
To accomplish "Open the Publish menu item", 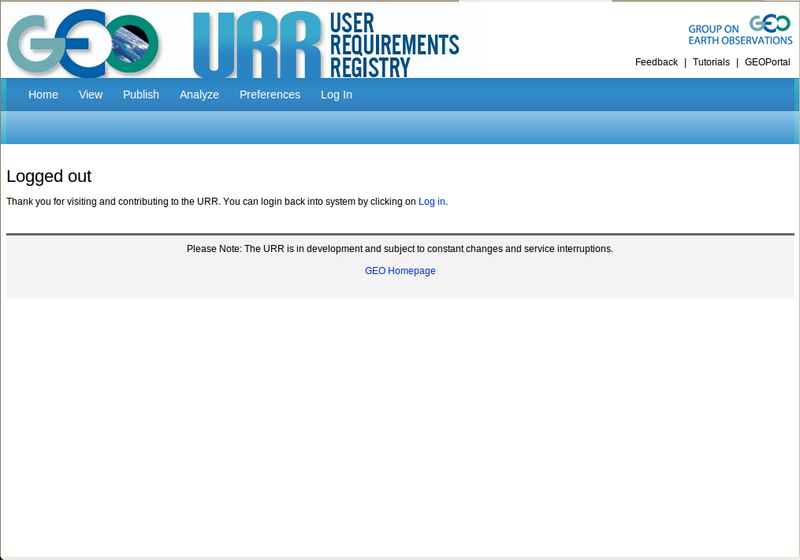I will pos(141,95).
